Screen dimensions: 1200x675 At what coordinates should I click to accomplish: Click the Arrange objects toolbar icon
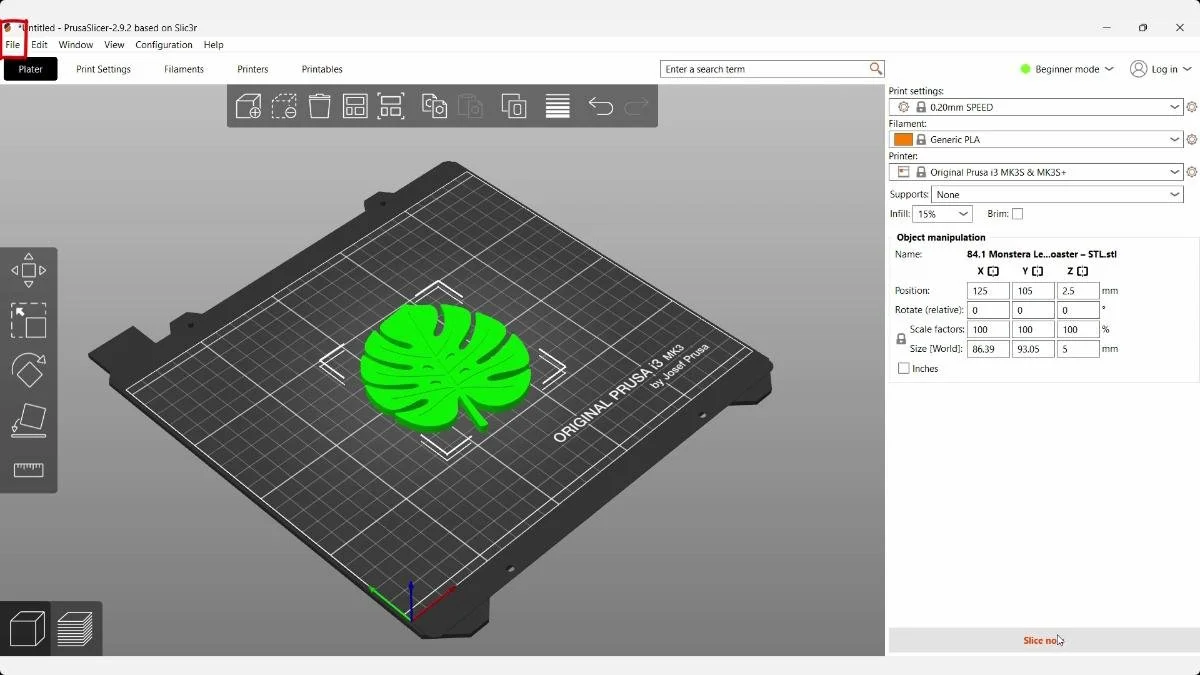coord(355,106)
